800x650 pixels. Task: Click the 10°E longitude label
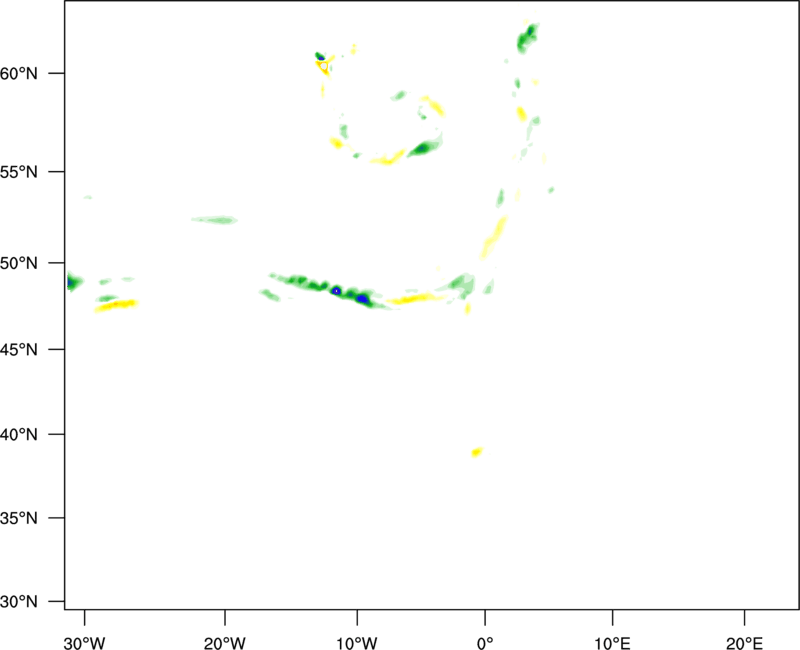tap(612, 643)
